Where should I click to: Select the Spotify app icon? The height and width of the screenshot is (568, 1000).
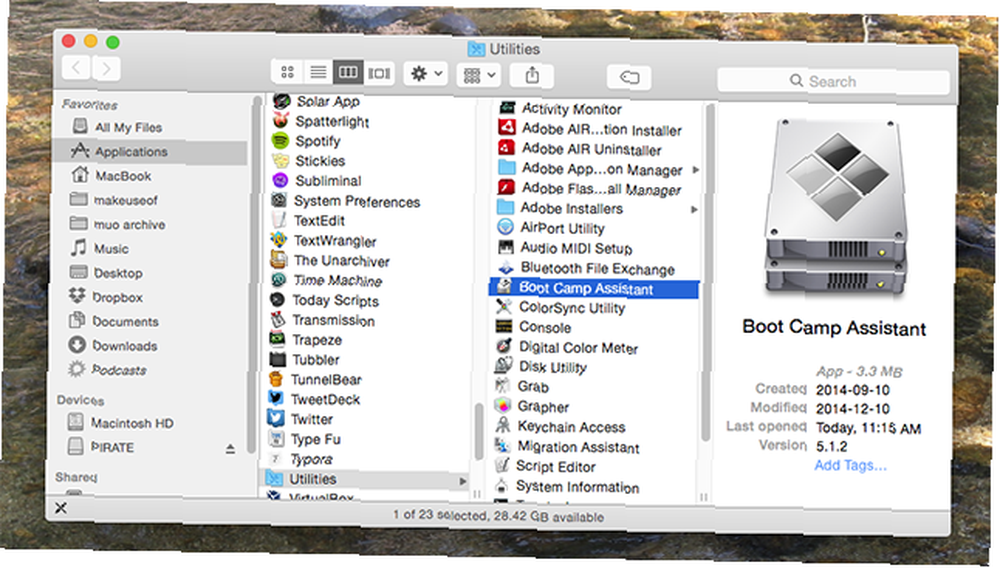click(280, 140)
